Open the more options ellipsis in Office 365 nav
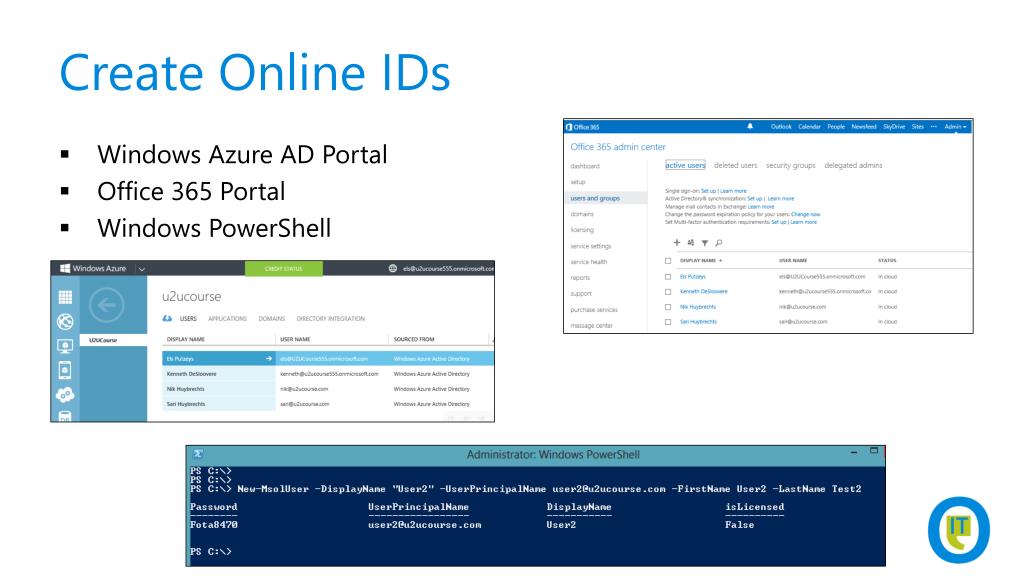The image size is (1024, 576). coord(934,127)
